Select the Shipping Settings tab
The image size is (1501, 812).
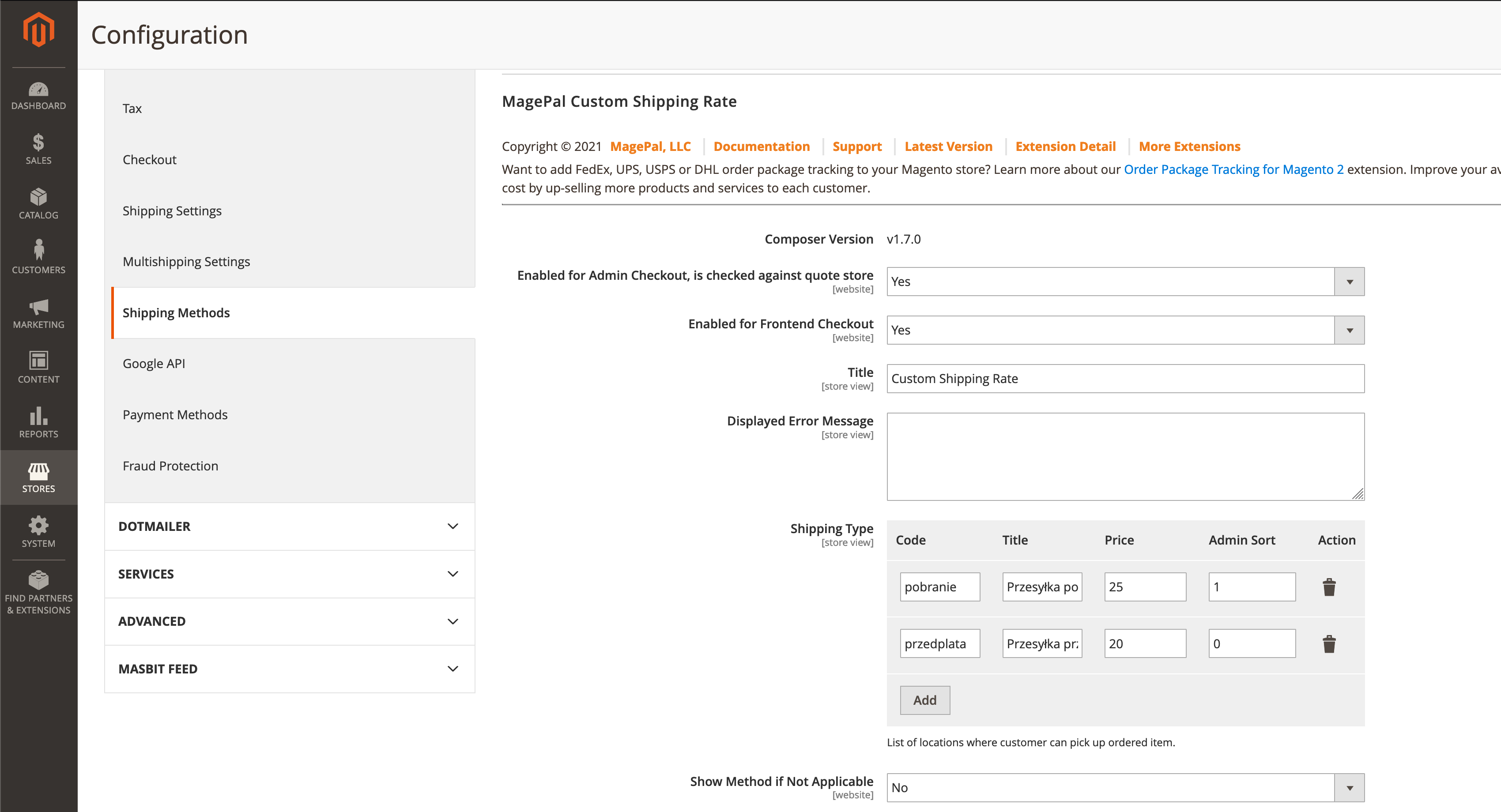pyautogui.click(x=172, y=211)
